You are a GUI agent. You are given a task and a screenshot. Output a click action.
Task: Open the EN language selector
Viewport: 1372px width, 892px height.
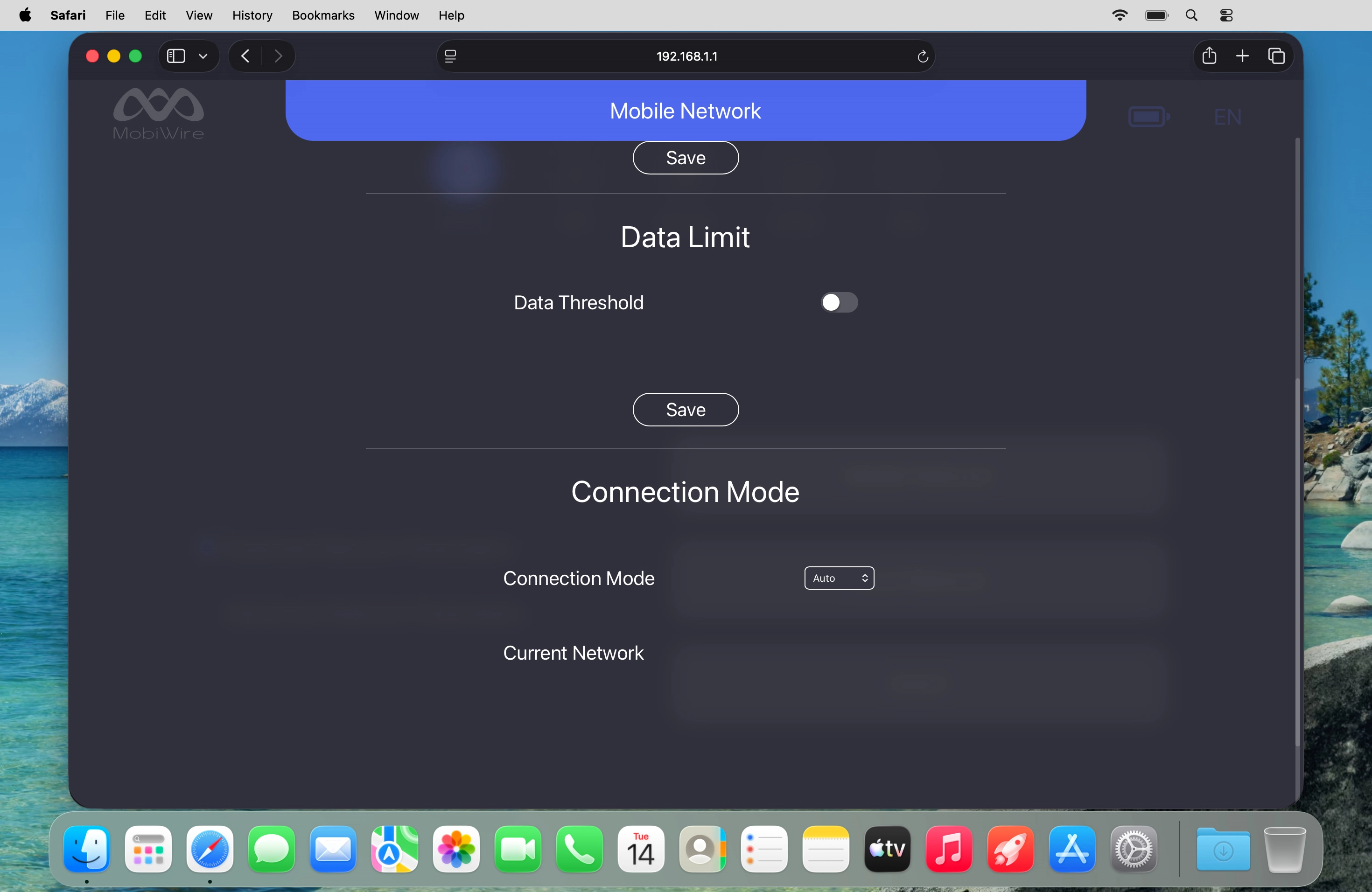pyautogui.click(x=1227, y=117)
